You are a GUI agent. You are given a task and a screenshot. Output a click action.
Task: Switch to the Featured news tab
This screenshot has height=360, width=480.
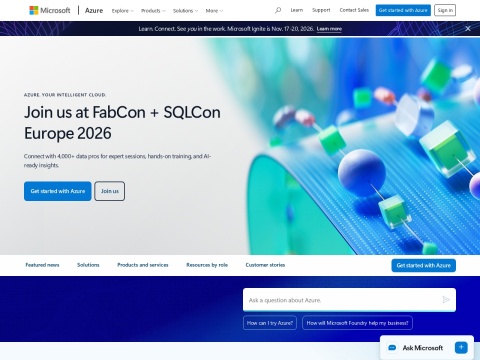coord(42,265)
